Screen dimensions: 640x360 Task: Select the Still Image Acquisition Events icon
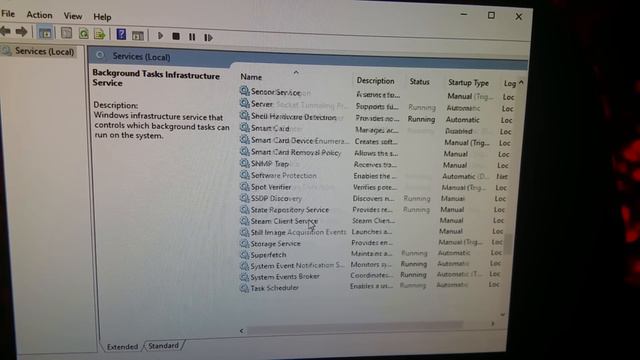(244, 232)
